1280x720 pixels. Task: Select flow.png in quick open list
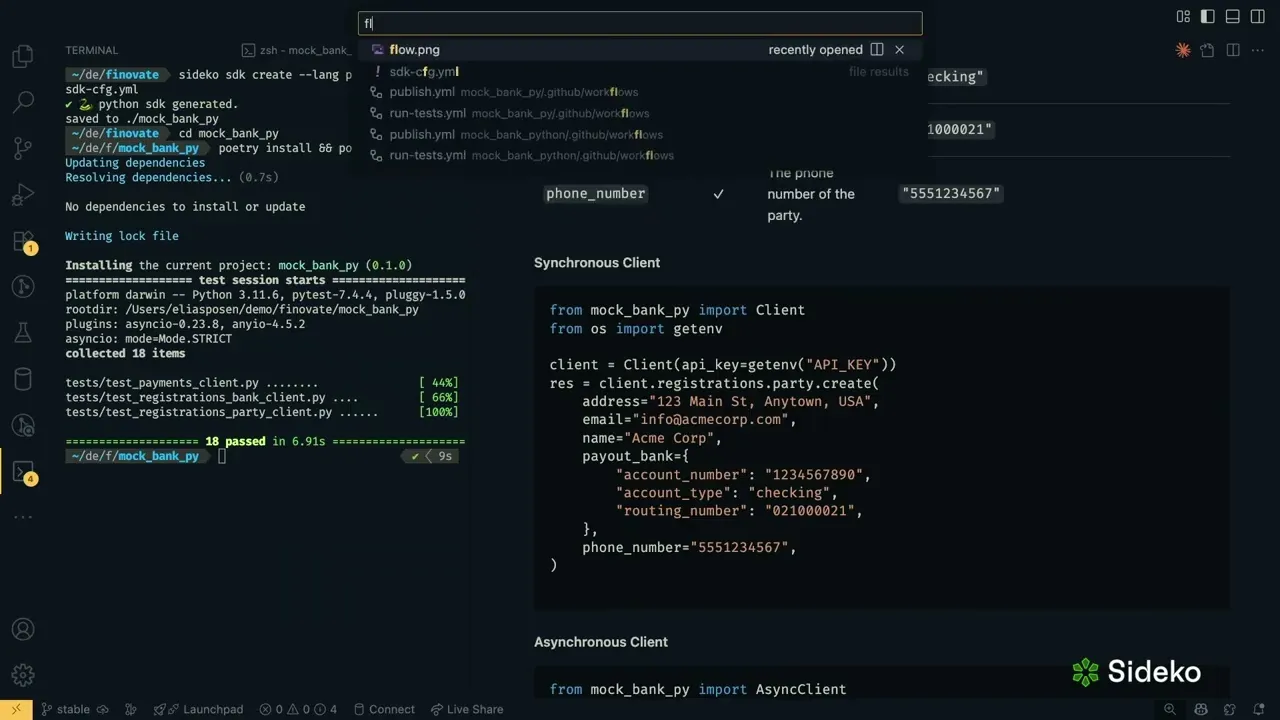click(640, 49)
